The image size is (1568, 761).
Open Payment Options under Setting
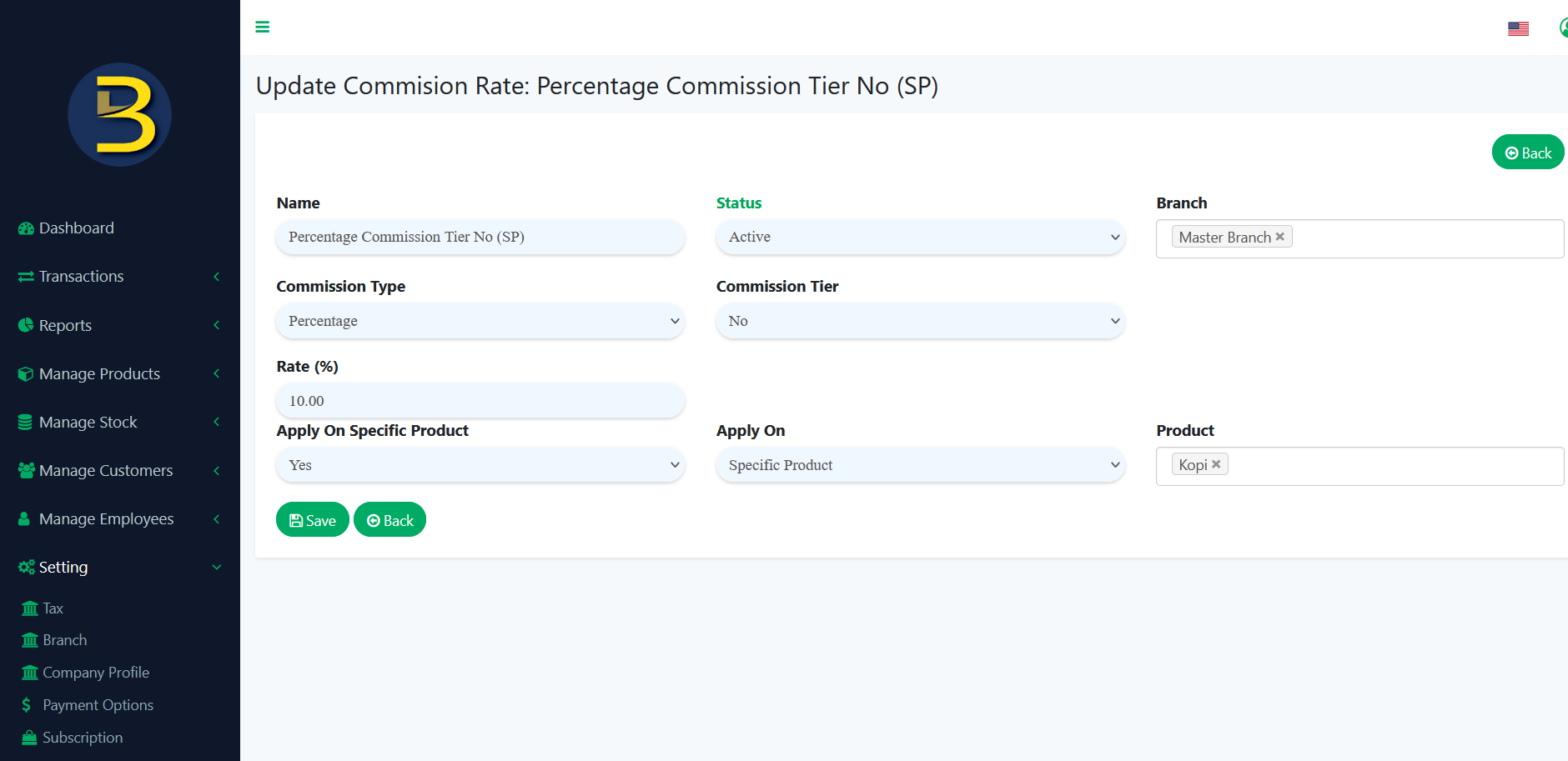click(x=98, y=704)
